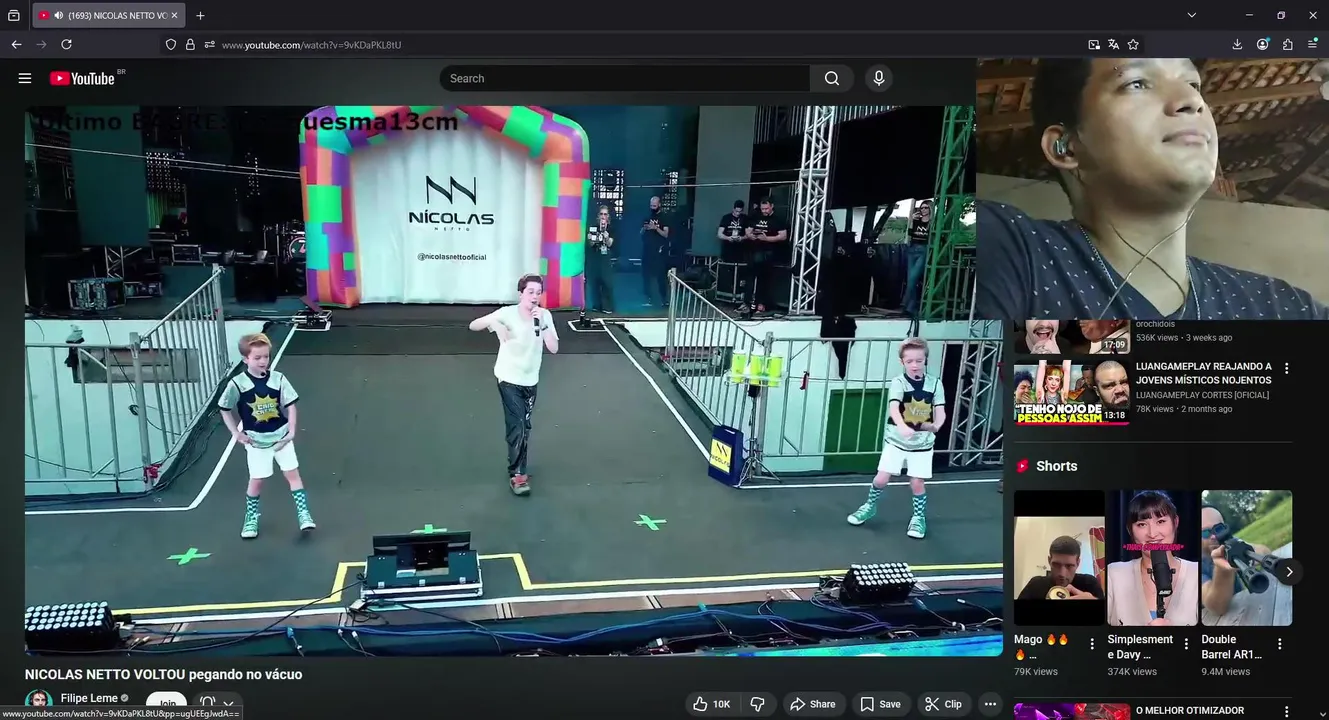The height and width of the screenshot is (720, 1329).
Task: Open options for the Mago short
Action: (x=1092, y=644)
